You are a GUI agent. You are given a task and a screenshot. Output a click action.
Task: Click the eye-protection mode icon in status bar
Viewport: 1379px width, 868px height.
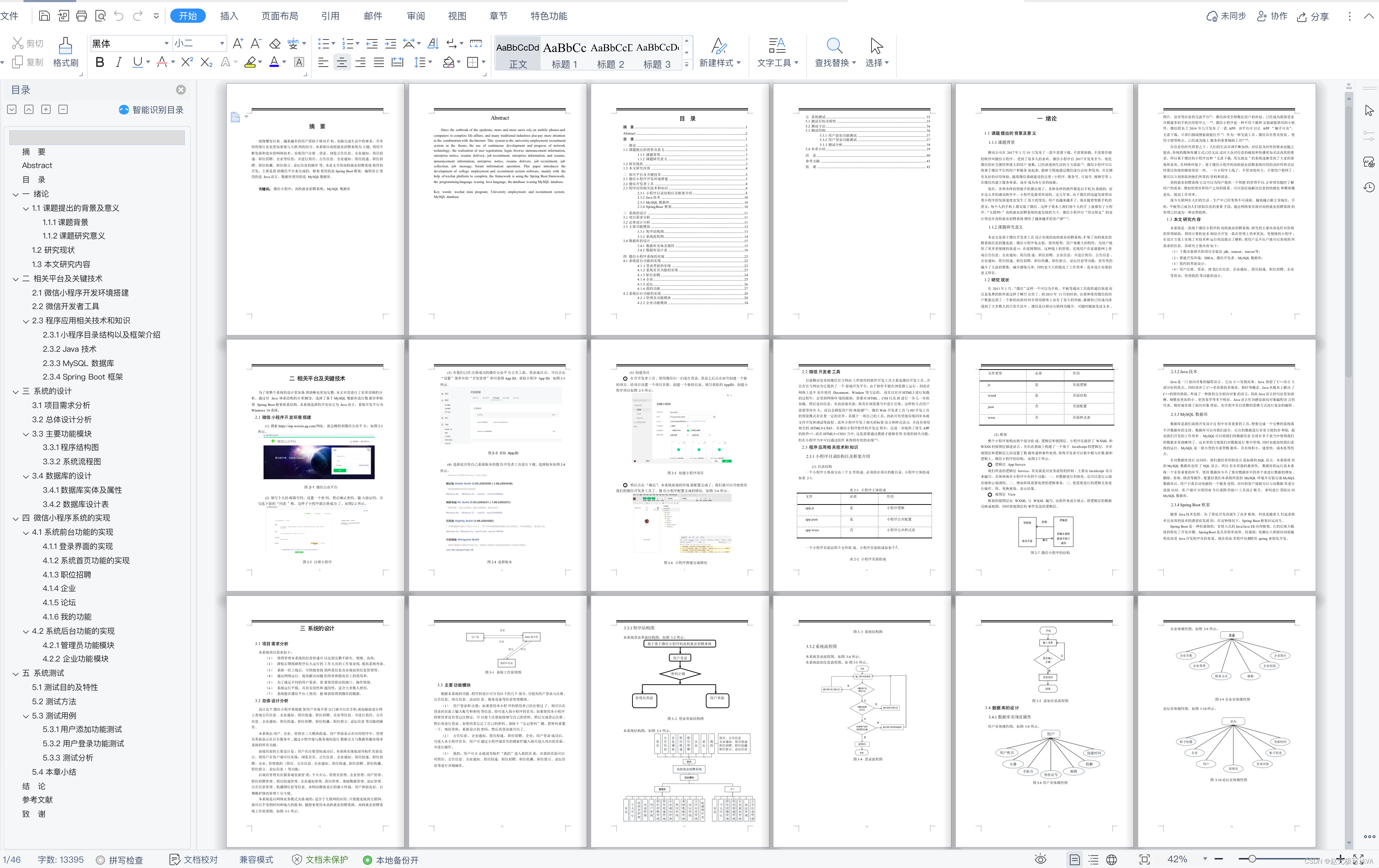[1041, 859]
